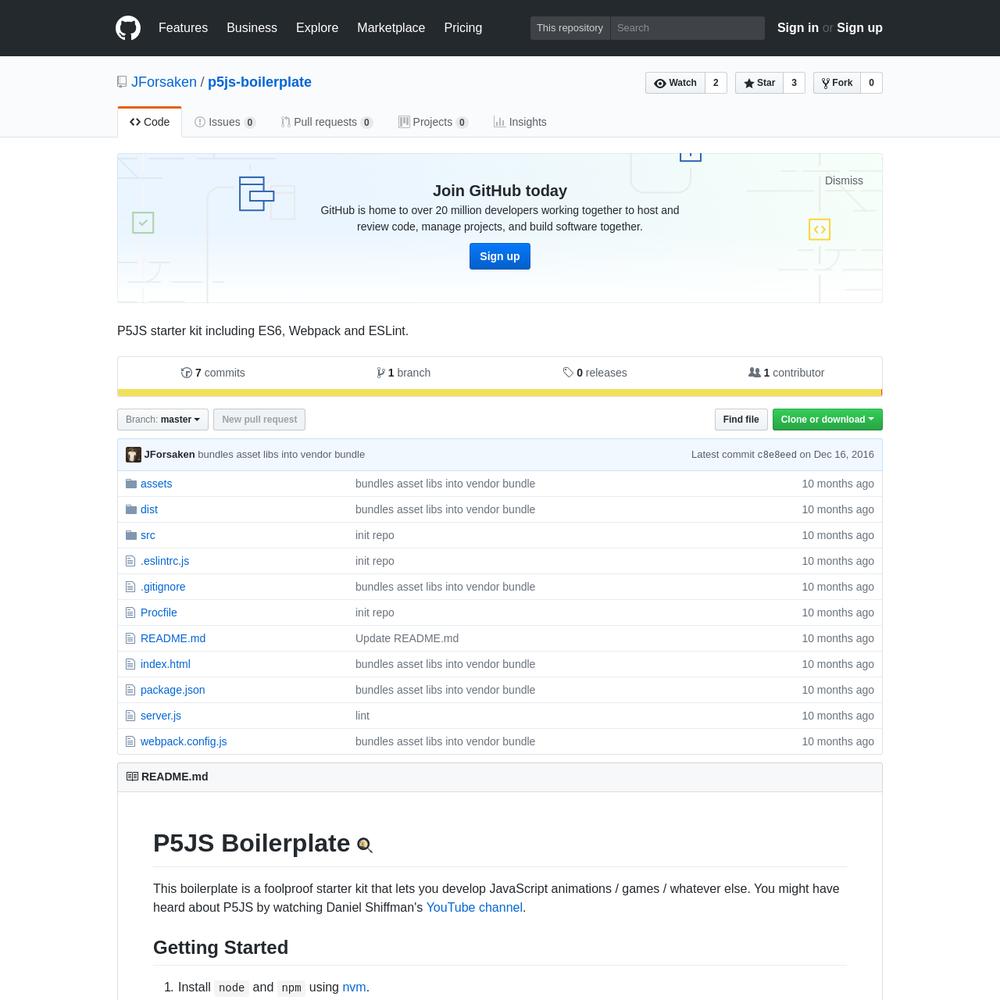Open the Projects tab

[432, 122]
